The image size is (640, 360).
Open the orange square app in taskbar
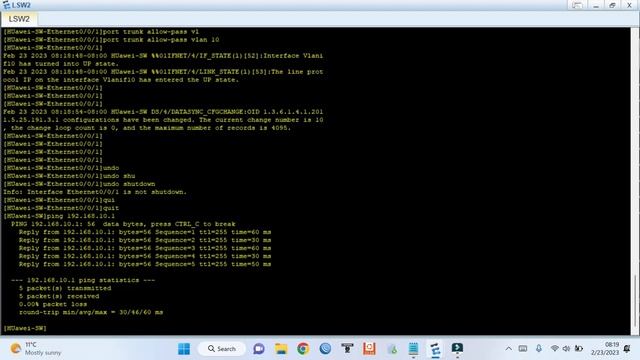pos(369,349)
